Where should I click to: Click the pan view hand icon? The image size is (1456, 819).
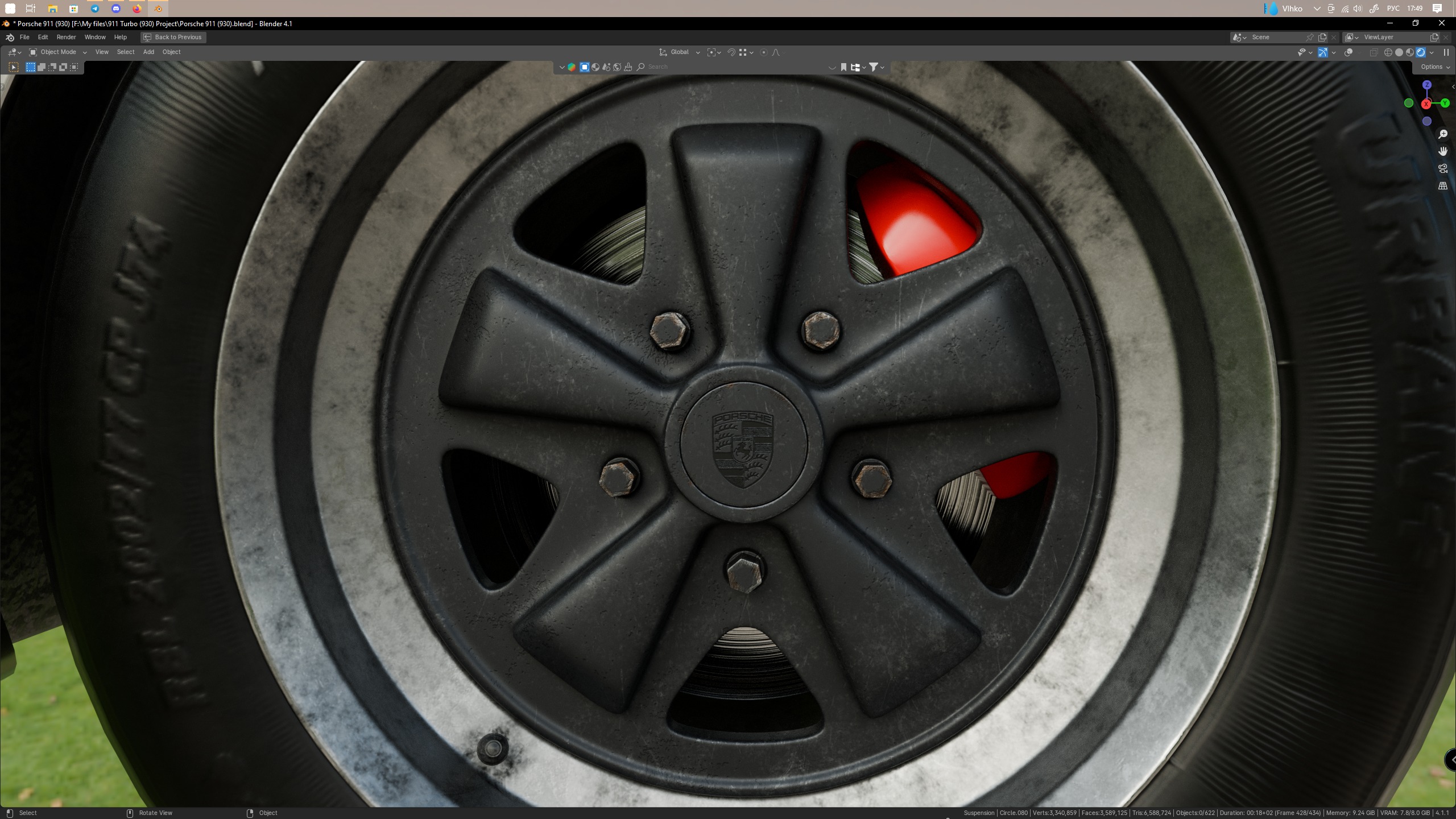point(1443,151)
